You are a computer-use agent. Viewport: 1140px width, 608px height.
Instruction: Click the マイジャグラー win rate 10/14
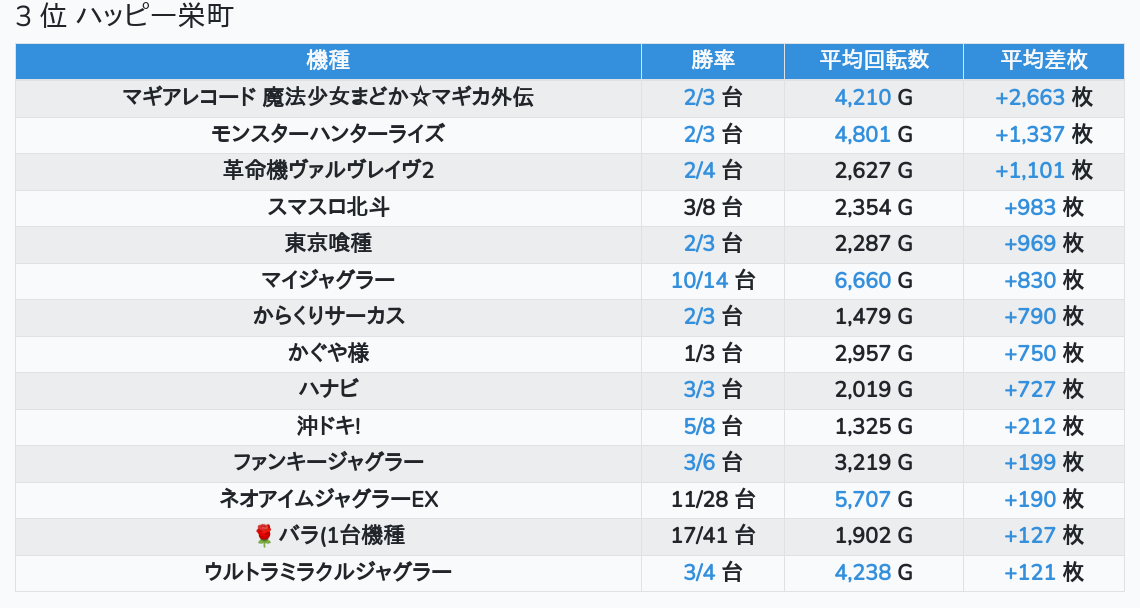pyautogui.click(x=700, y=281)
